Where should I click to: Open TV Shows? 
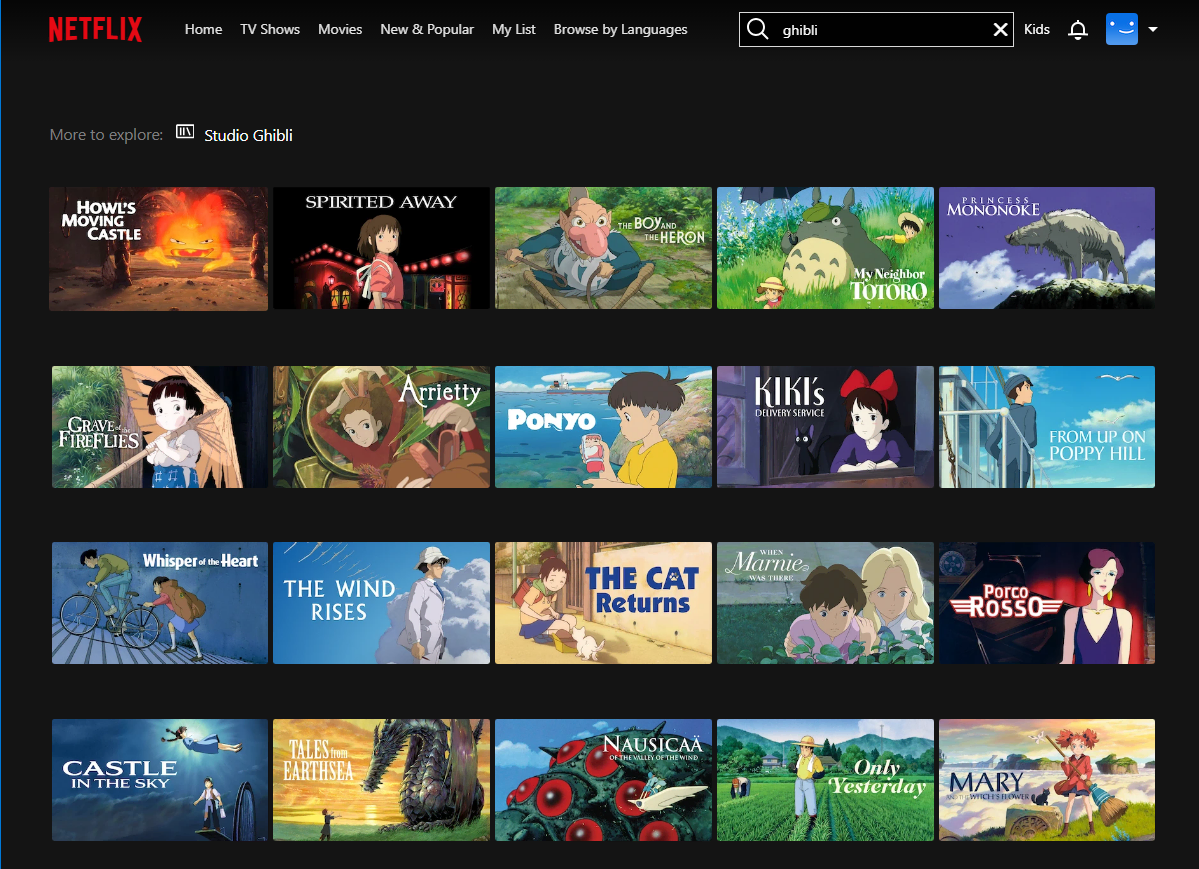[270, 29]
